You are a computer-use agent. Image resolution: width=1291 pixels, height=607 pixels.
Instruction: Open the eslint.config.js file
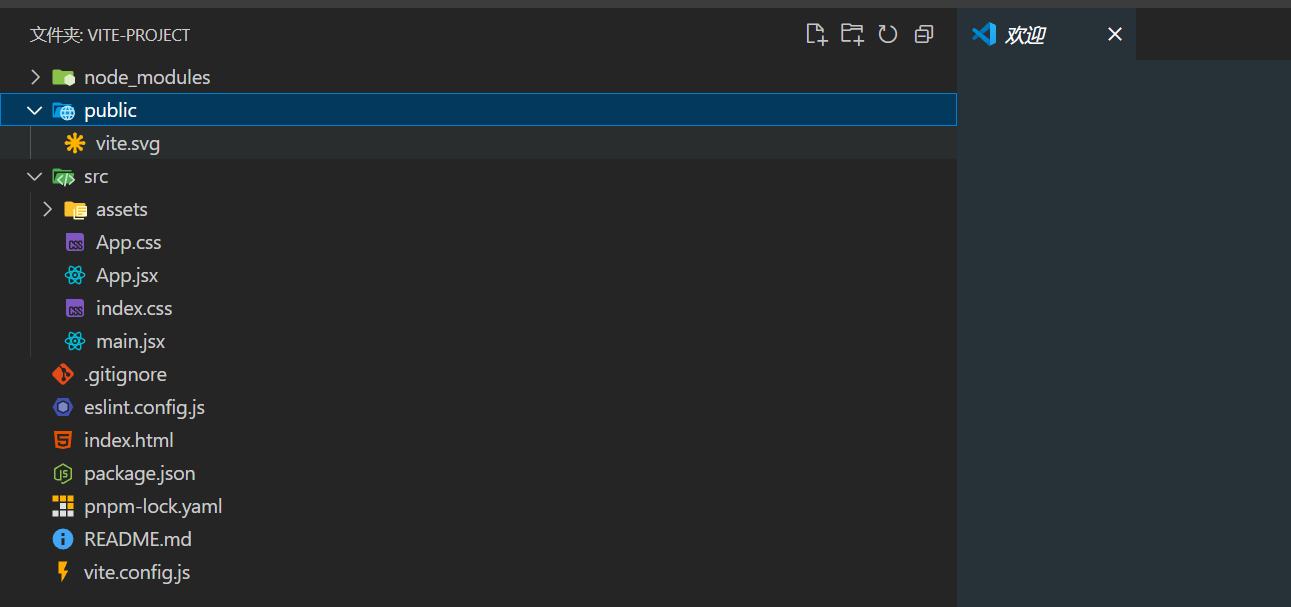[x=144, y=407]
